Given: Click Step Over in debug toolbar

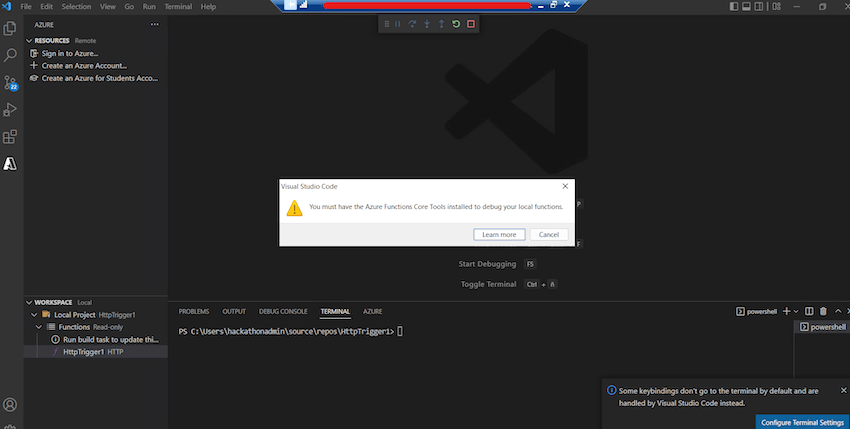Looking at the screenshot, I should coord(412,24).
